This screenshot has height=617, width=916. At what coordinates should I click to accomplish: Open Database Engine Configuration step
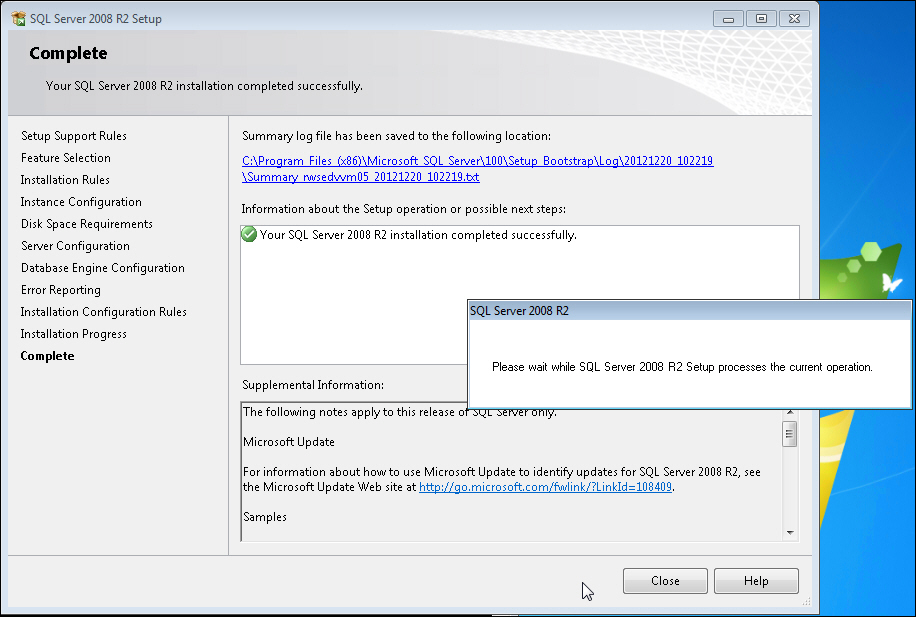point(103,268)
